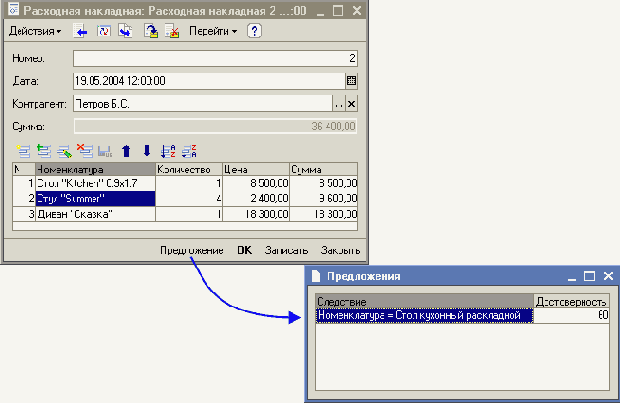Viewport: 620px width, 403px height.
Task: Click the Номенклатура column header
Action: (x=95, y=170)
